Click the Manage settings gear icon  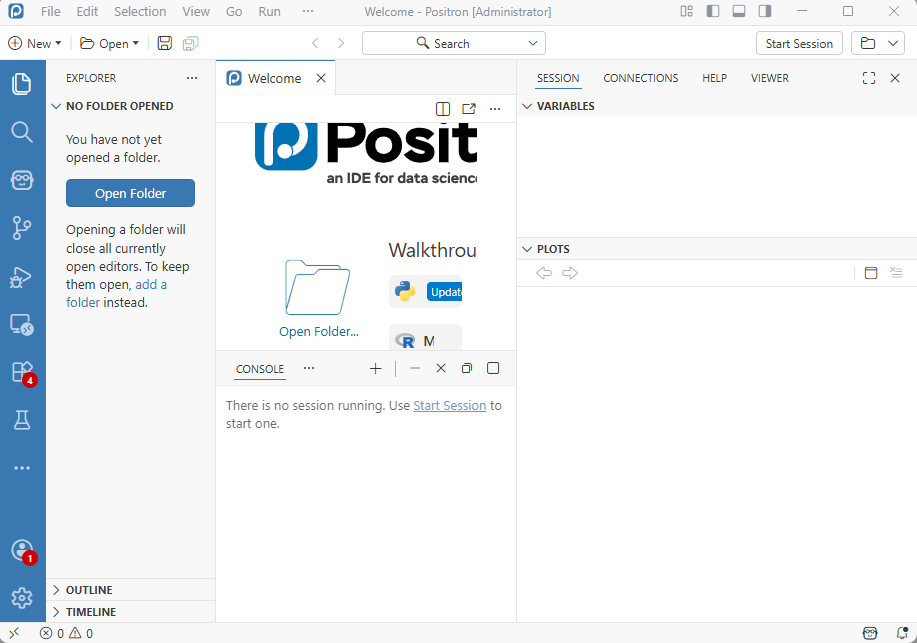22,597
